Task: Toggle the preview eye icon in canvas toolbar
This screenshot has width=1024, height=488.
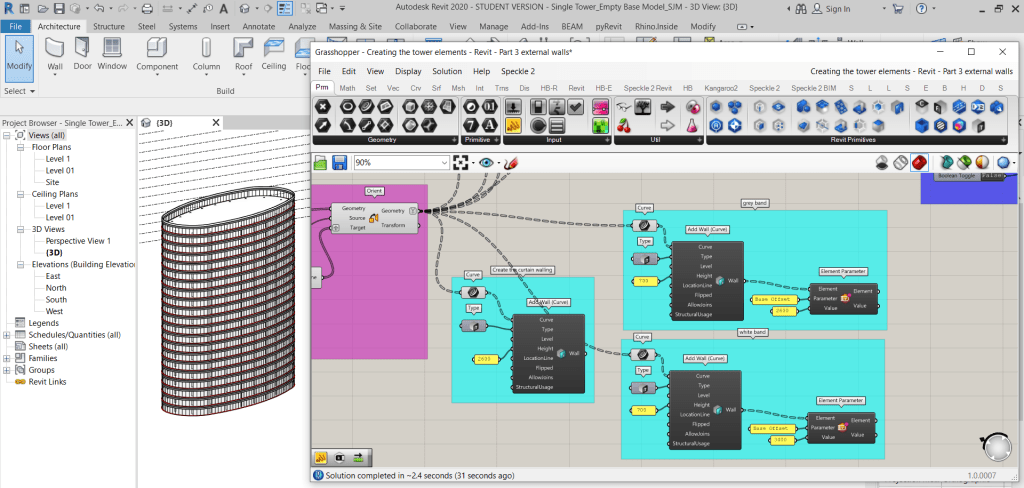Action: click(x=487, y=162)
